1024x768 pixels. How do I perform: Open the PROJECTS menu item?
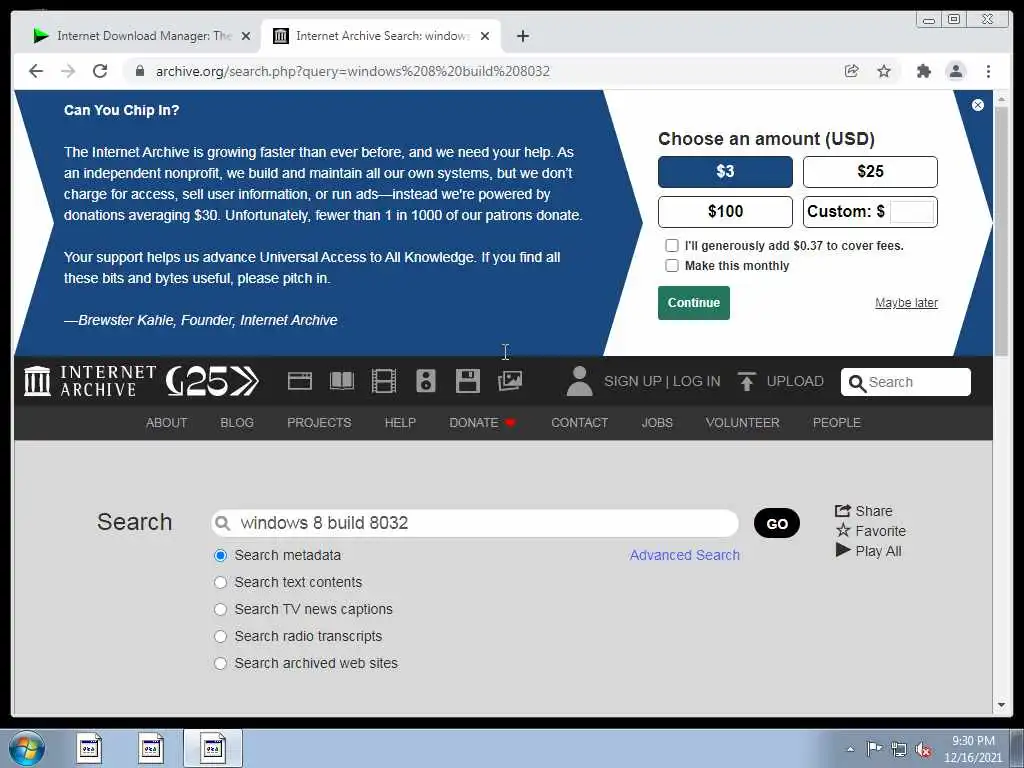[319, 423]
